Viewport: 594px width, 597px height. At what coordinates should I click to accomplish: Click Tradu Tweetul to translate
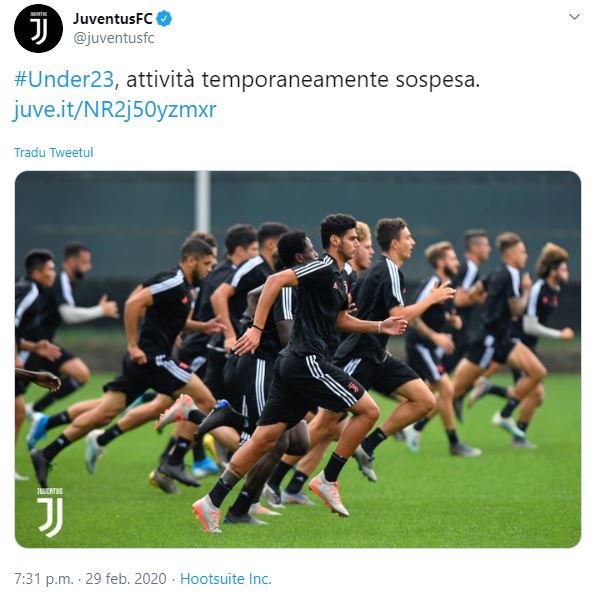coord(54,152)
